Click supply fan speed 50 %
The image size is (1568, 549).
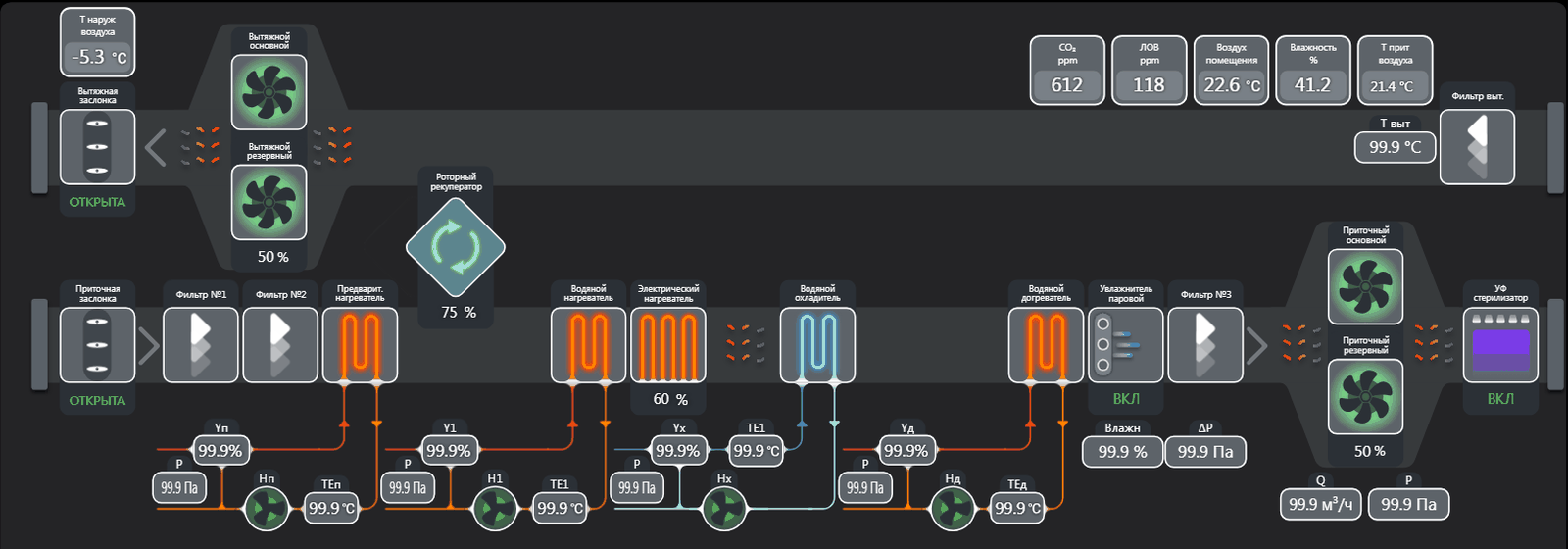(1370, 451)
